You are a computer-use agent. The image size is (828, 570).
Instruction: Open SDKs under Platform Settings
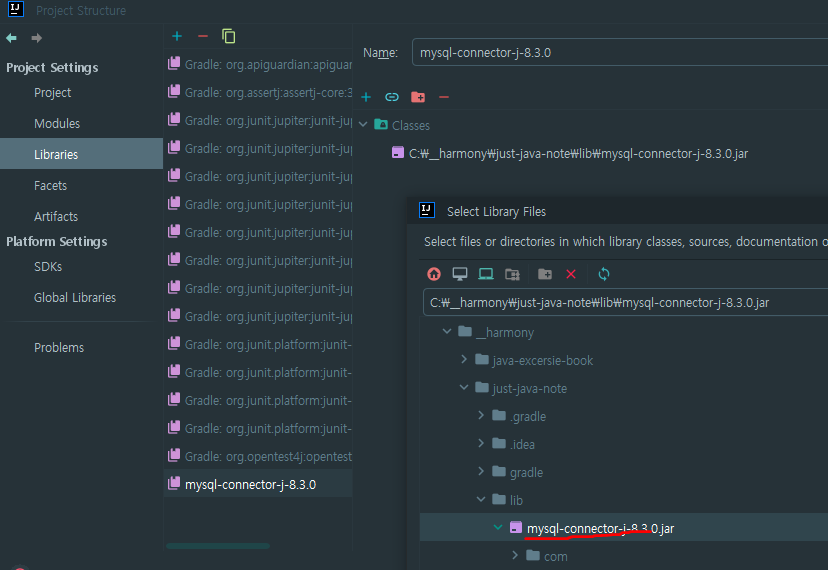[x=48, y=267]
